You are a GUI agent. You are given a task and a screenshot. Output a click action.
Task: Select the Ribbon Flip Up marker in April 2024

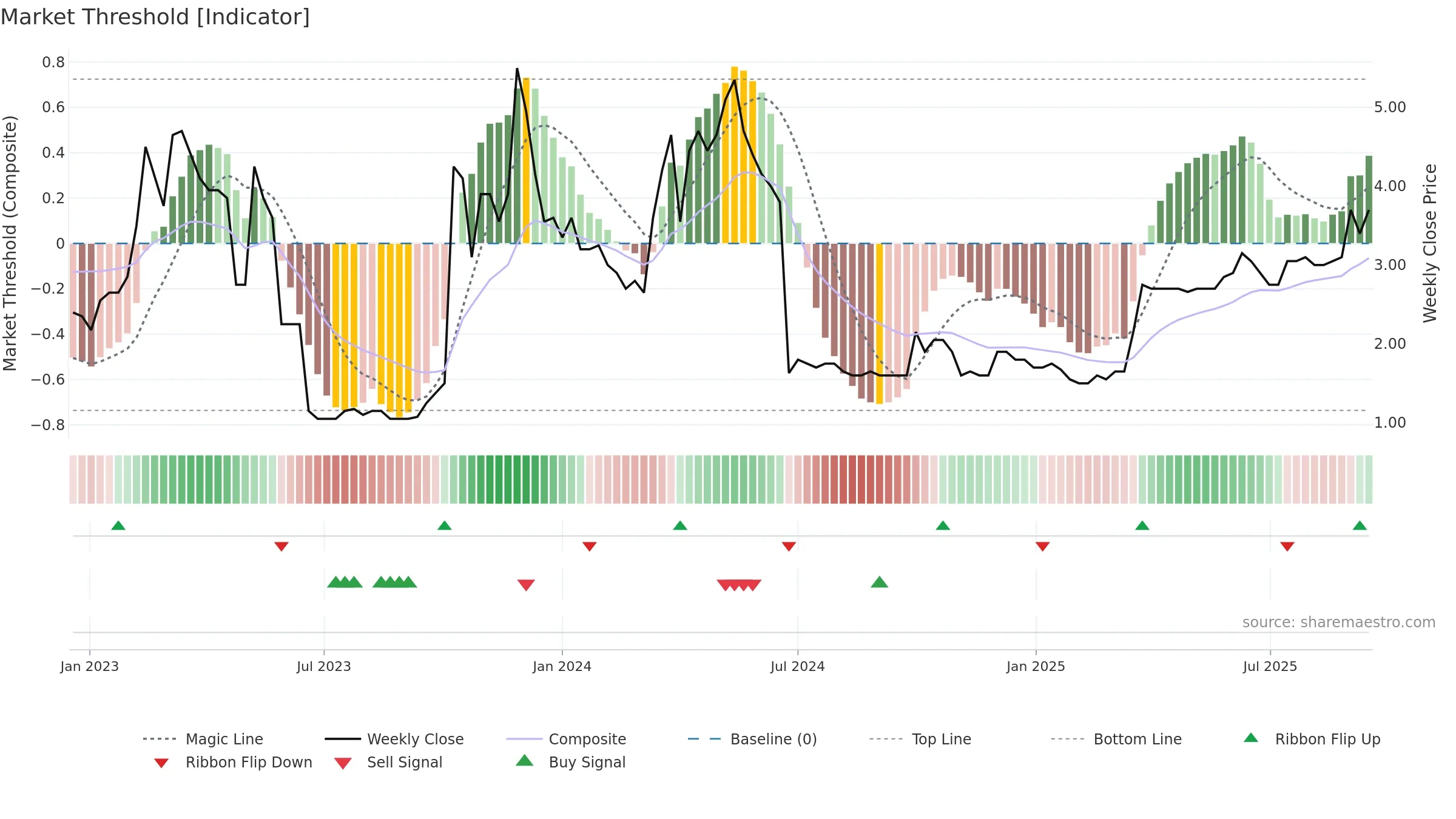pyautogui.click(x=680, y=525)
